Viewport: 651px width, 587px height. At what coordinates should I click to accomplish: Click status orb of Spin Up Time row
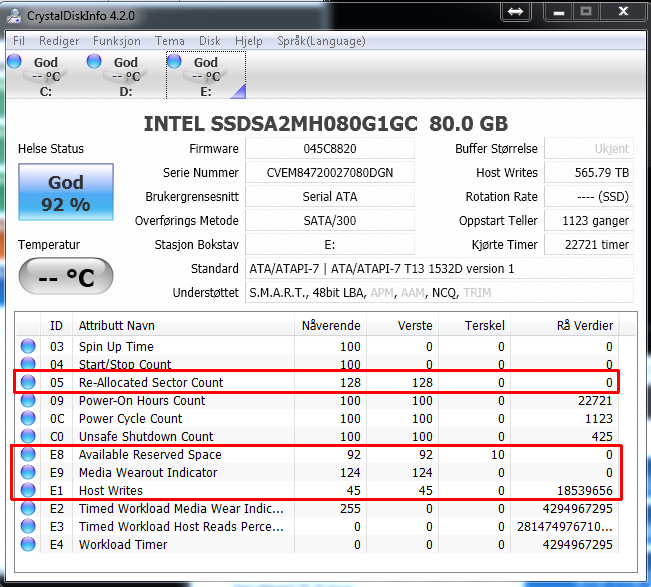pyautogui.click(x=28, y=346)
